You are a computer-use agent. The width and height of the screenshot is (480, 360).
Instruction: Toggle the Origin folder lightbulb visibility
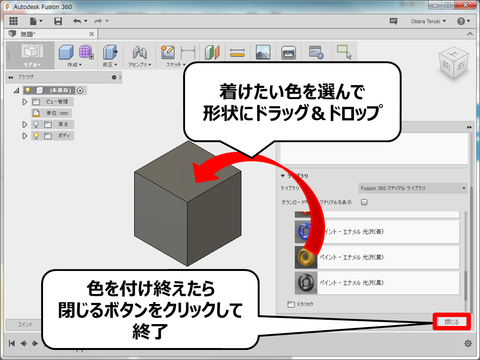(36, 124)
